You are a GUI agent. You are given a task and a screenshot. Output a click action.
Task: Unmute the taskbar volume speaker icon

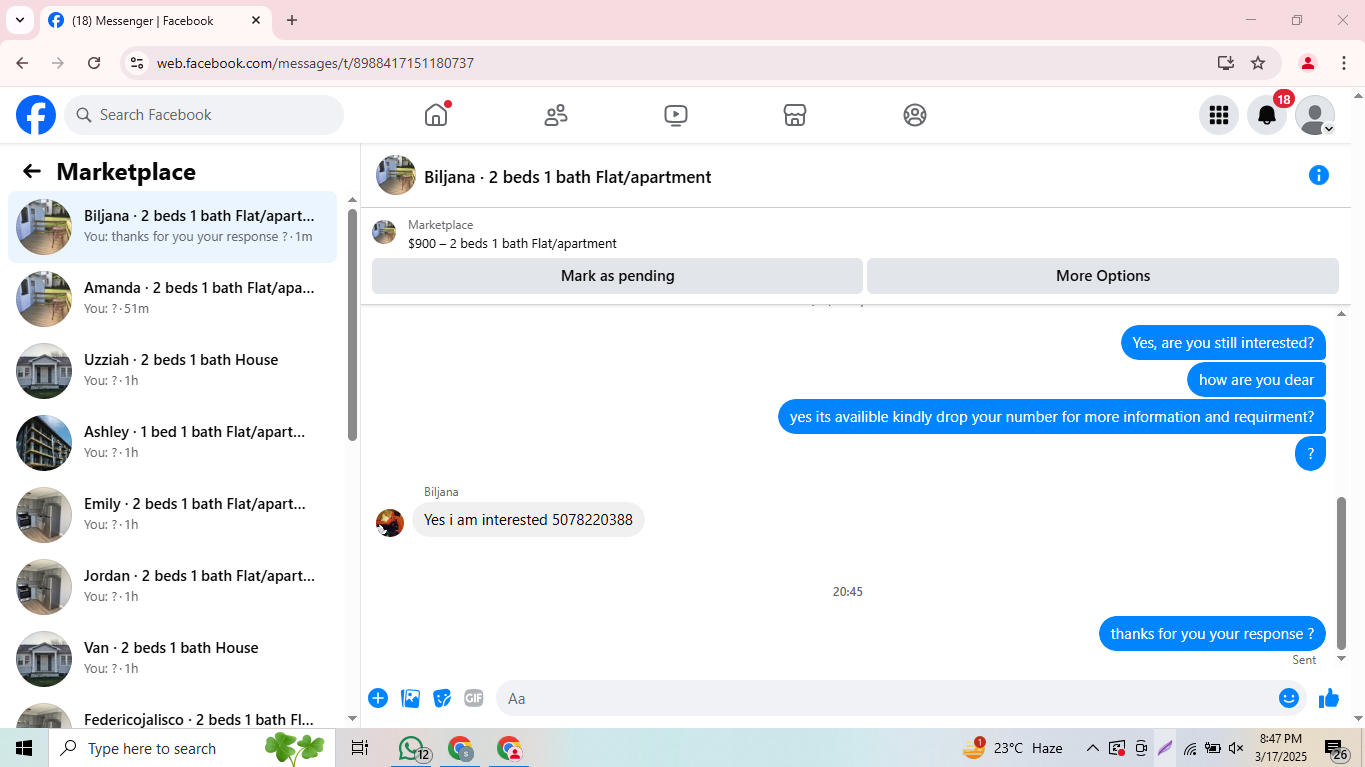click(1236, 748)
